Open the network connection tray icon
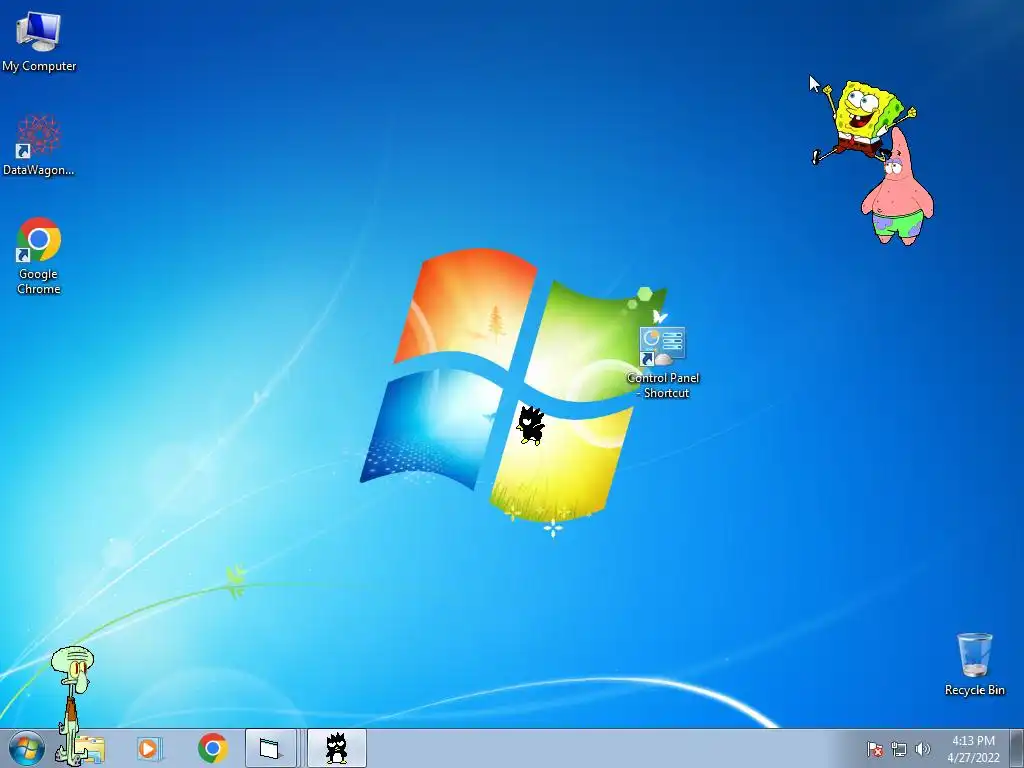 pyautogui.click(x=899, y=749)
